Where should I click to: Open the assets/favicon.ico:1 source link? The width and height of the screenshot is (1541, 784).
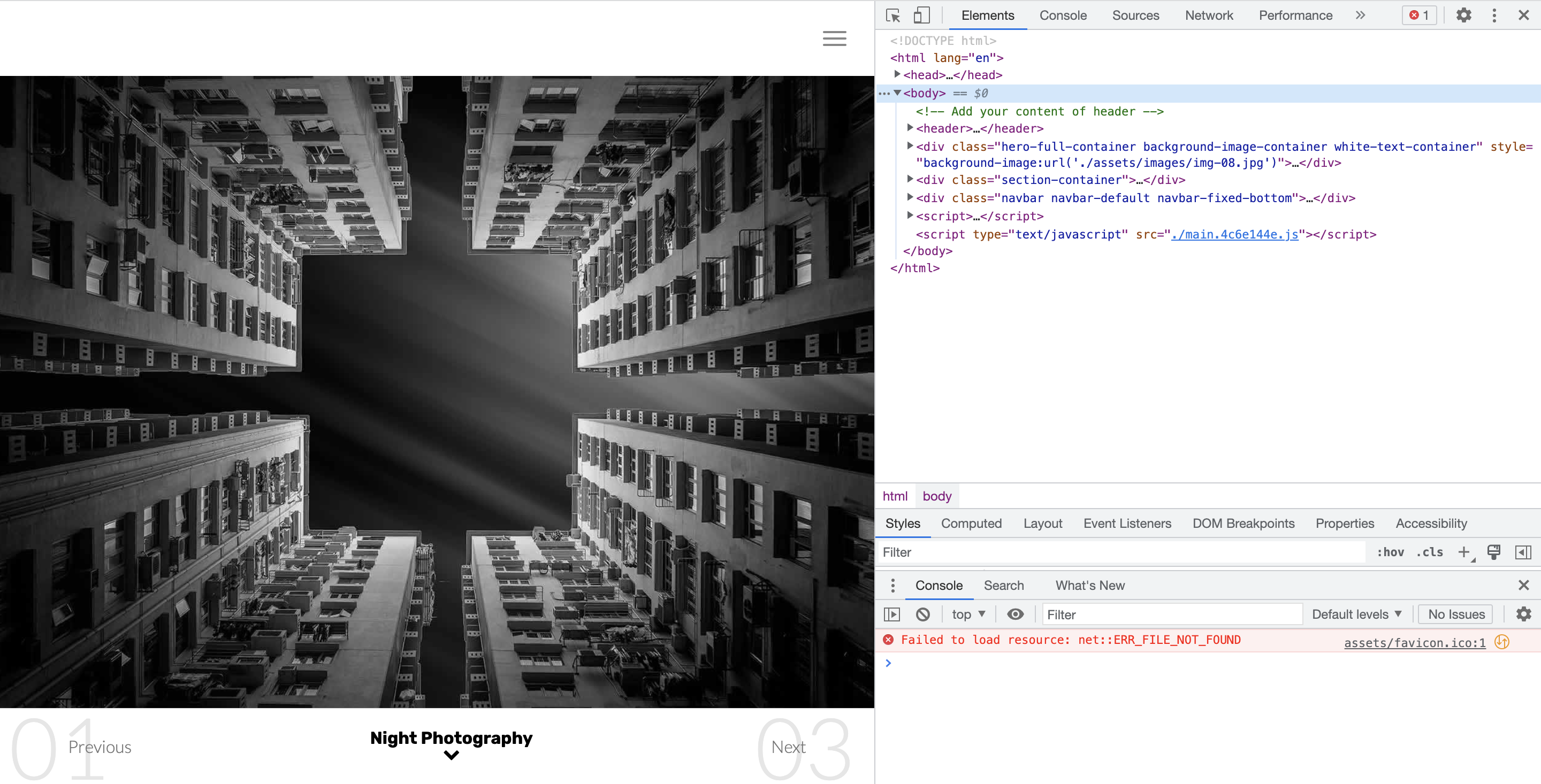1414,642
